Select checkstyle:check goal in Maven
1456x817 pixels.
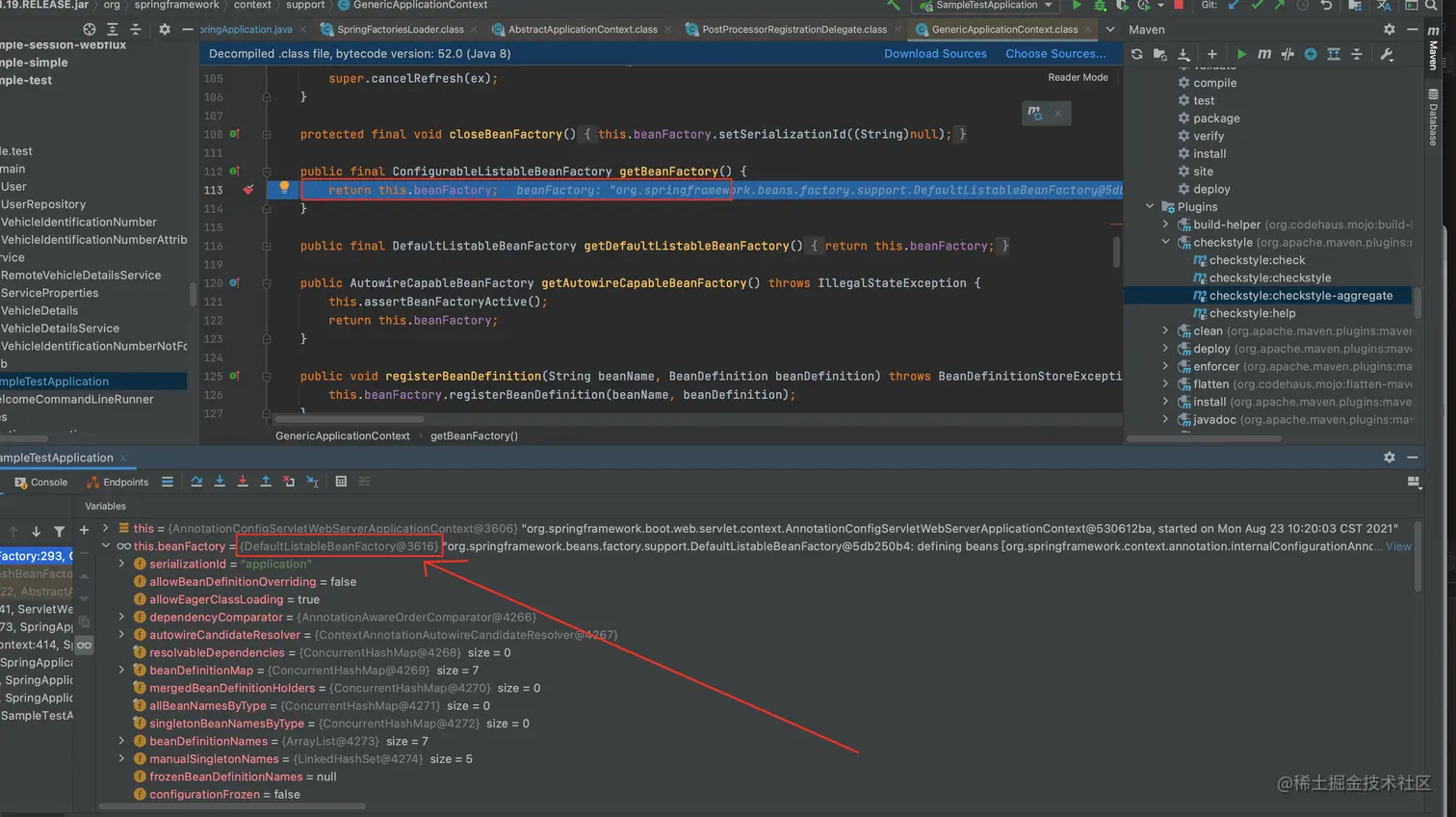[1257, 260]
